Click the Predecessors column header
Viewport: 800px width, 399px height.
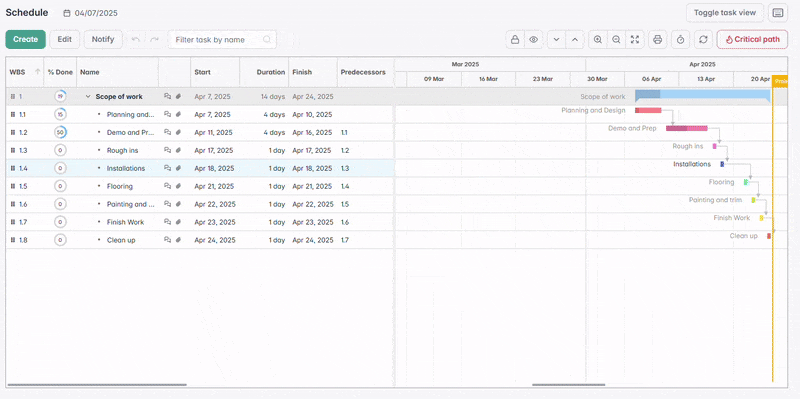tap(363, 72)
